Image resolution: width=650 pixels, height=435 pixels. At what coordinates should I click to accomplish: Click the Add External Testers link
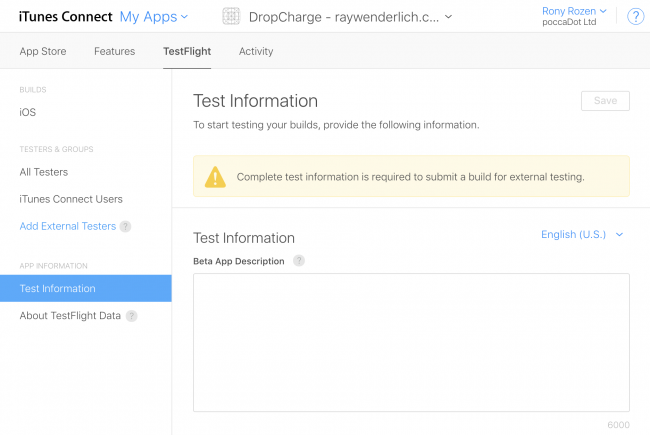68,226
